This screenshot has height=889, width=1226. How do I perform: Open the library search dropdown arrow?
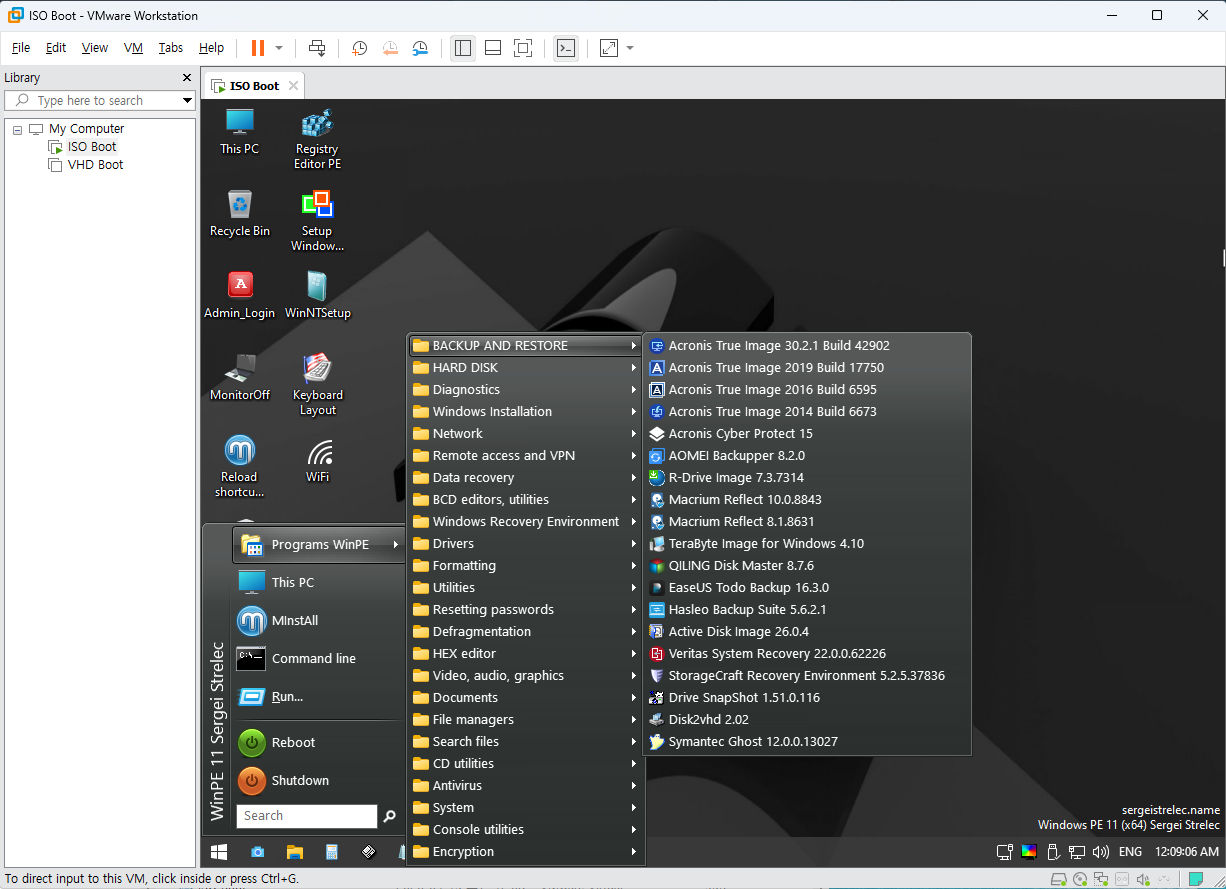click(x=187, y=101)
